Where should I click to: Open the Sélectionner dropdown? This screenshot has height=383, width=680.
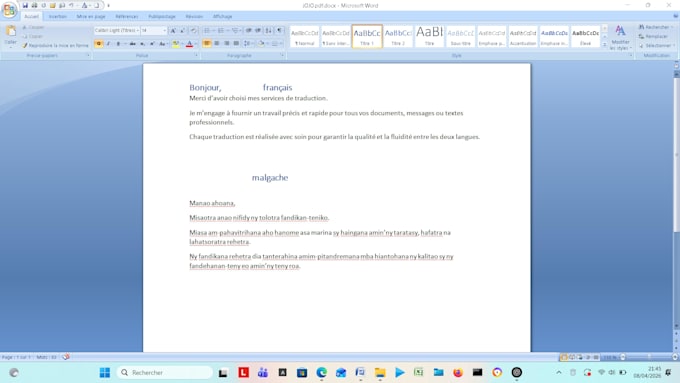pyautogui.click(x=657, y=46)
